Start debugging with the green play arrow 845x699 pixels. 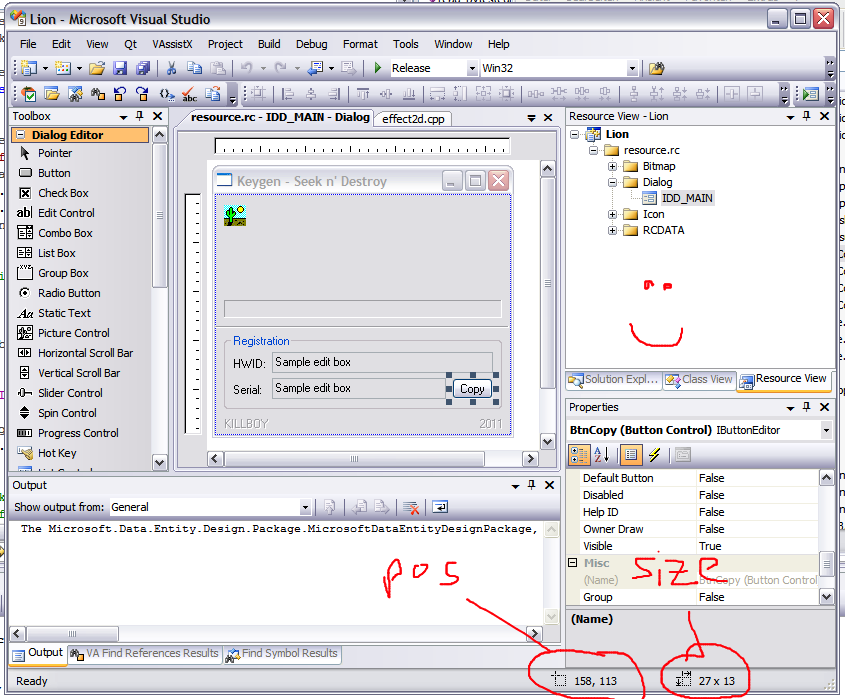pos(378,68)
